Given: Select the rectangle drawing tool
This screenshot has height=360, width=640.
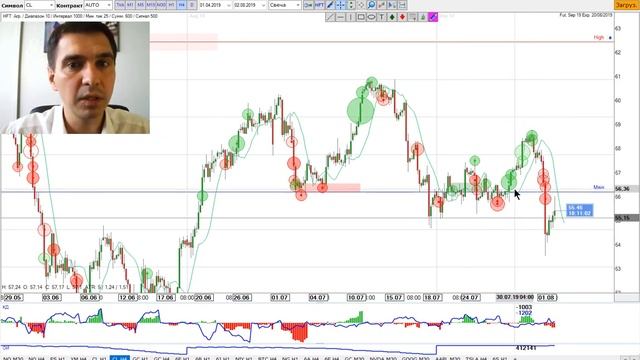Looking at the screenshot, I should pyautogui.click(x=361, y=17).
